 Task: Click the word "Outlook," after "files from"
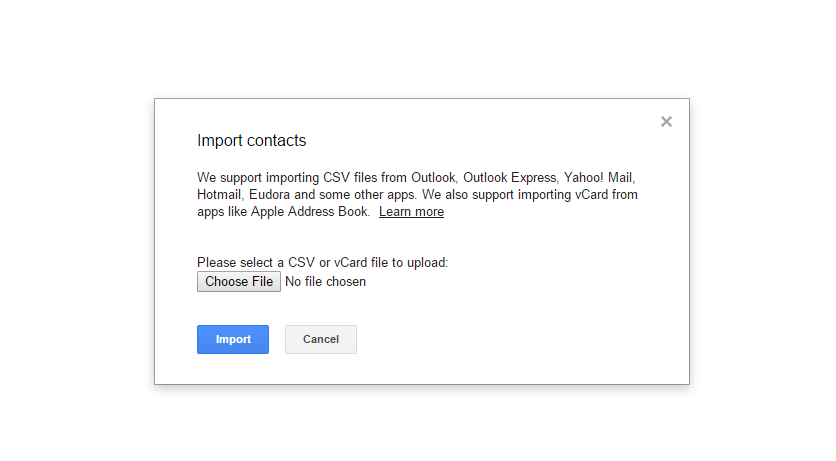pos(435,177)
